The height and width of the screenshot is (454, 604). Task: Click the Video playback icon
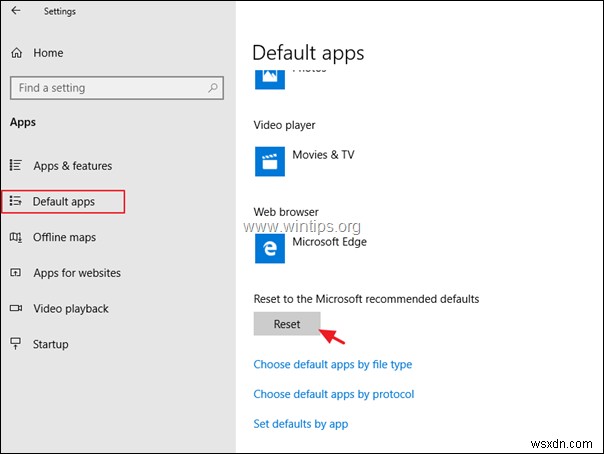15,309
